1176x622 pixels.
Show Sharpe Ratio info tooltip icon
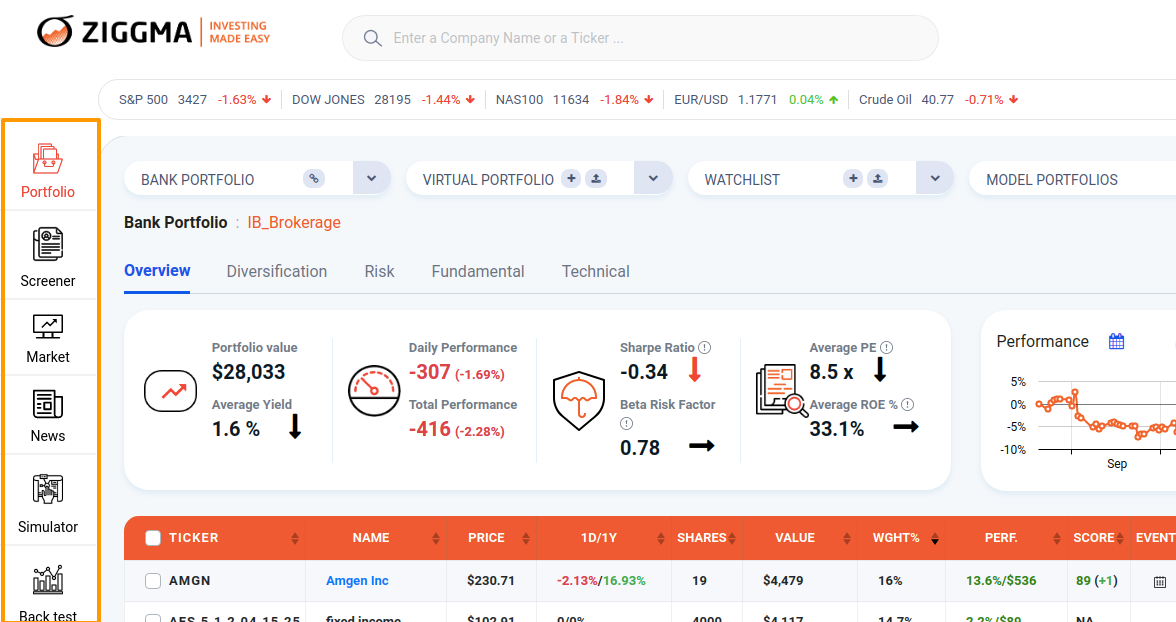coord(704,347)
